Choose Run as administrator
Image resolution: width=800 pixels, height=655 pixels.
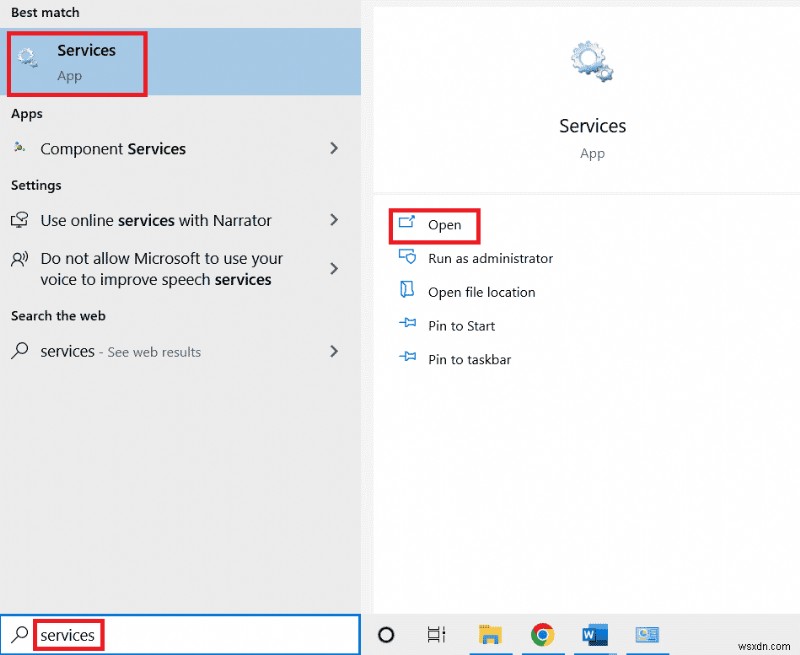[490, 259]
